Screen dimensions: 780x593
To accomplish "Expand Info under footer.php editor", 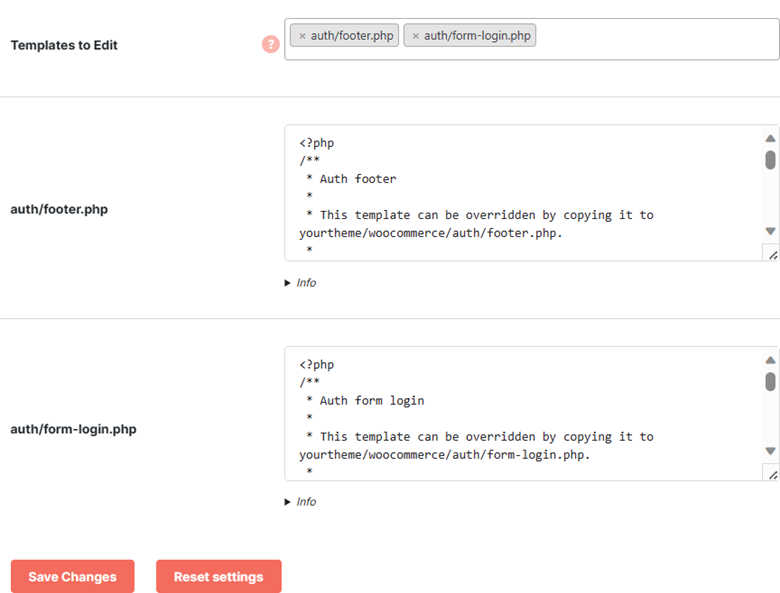I will tap(300, 283).
